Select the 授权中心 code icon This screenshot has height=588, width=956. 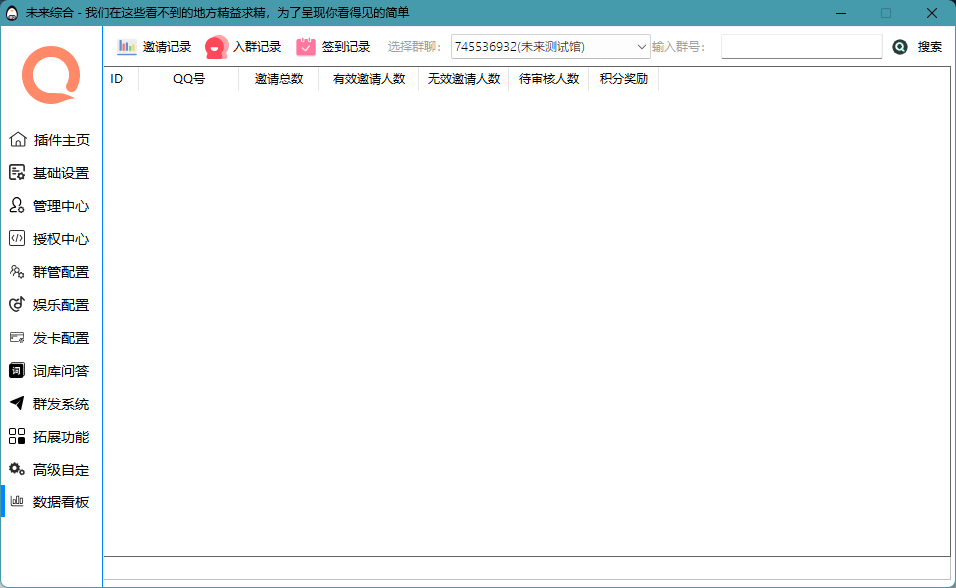tap(17, 239)
